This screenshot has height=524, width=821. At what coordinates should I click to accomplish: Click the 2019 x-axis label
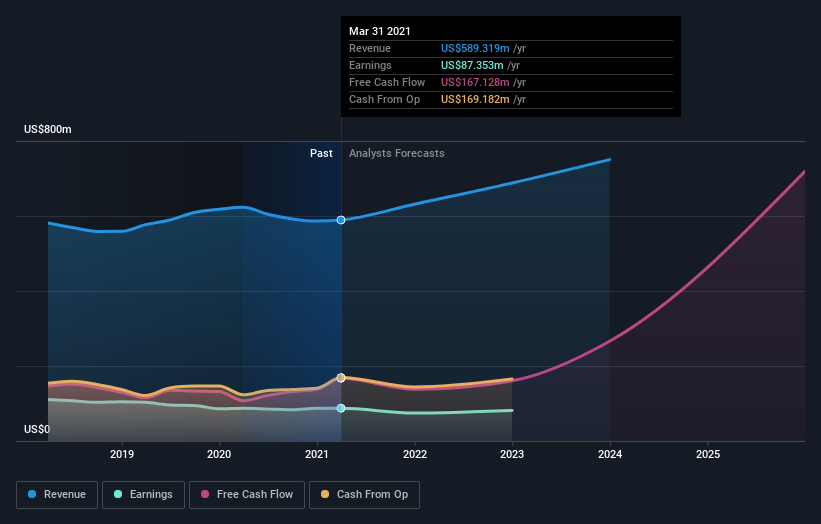tap(121, 454)
